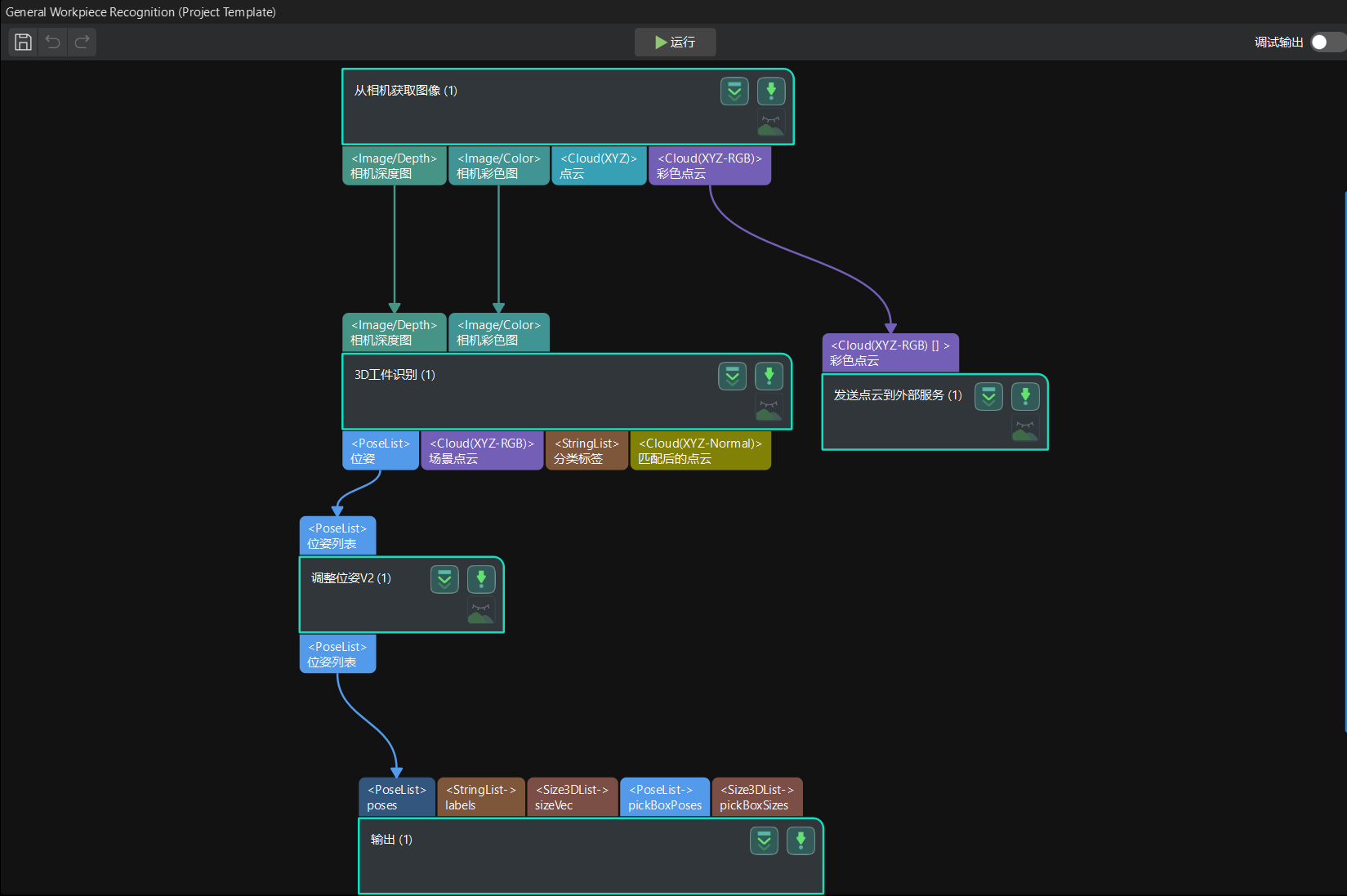Run the 调整位姿V2 step with its green arrow icon
Viewport: 1347px width, 896px height.
(x=481, y=579)
